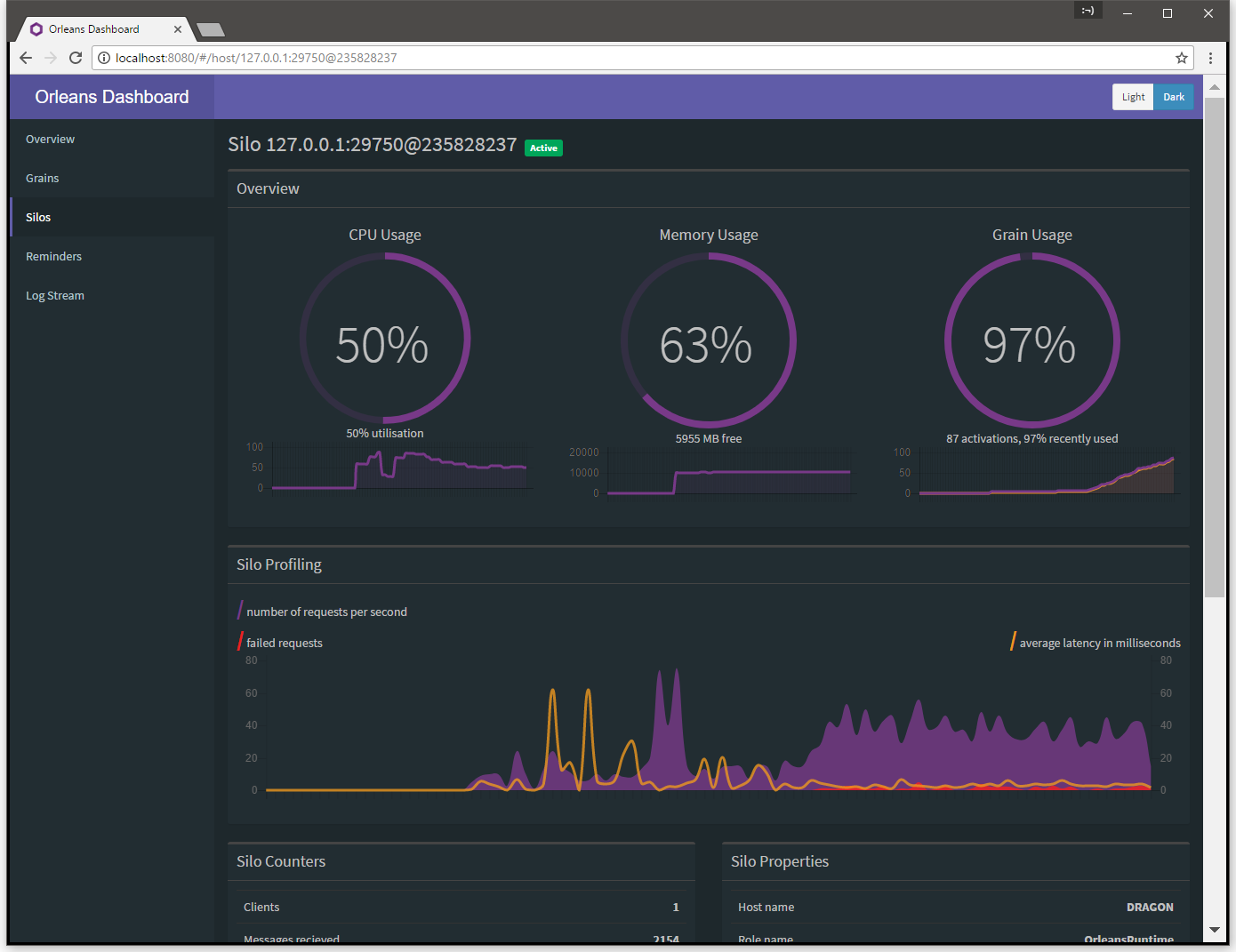
Task: Open the Log Stream sidebar page
Action: (112, 296)
